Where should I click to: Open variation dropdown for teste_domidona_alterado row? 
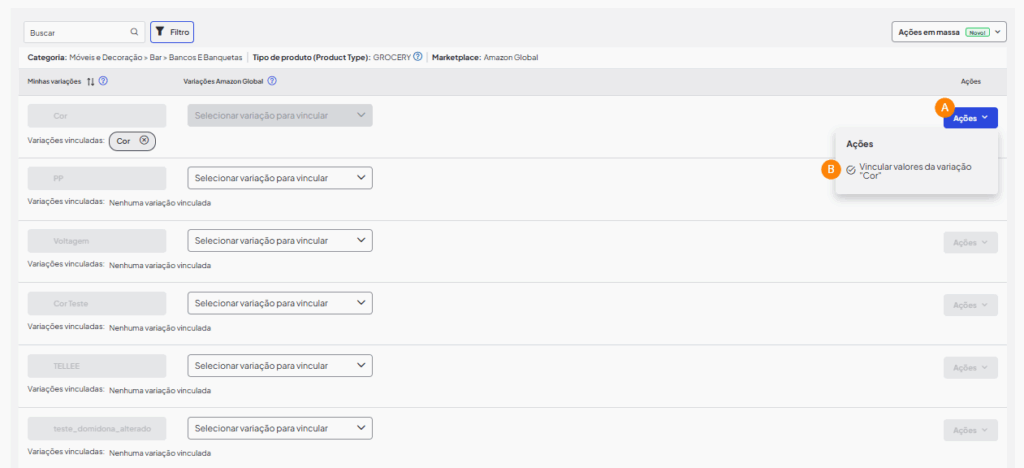click(x=280, y=428)
